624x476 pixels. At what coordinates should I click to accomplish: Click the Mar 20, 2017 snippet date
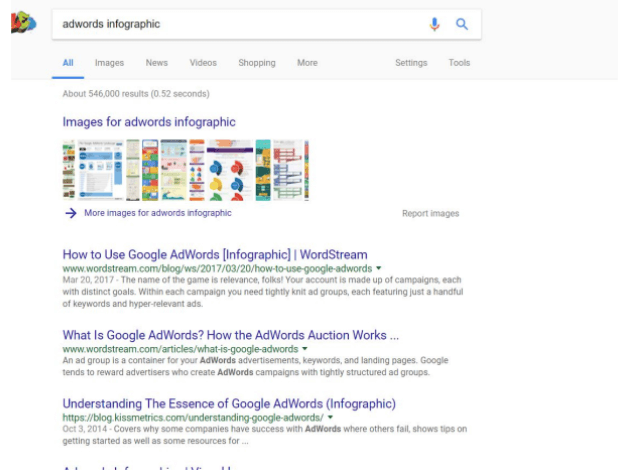[88, 280]
